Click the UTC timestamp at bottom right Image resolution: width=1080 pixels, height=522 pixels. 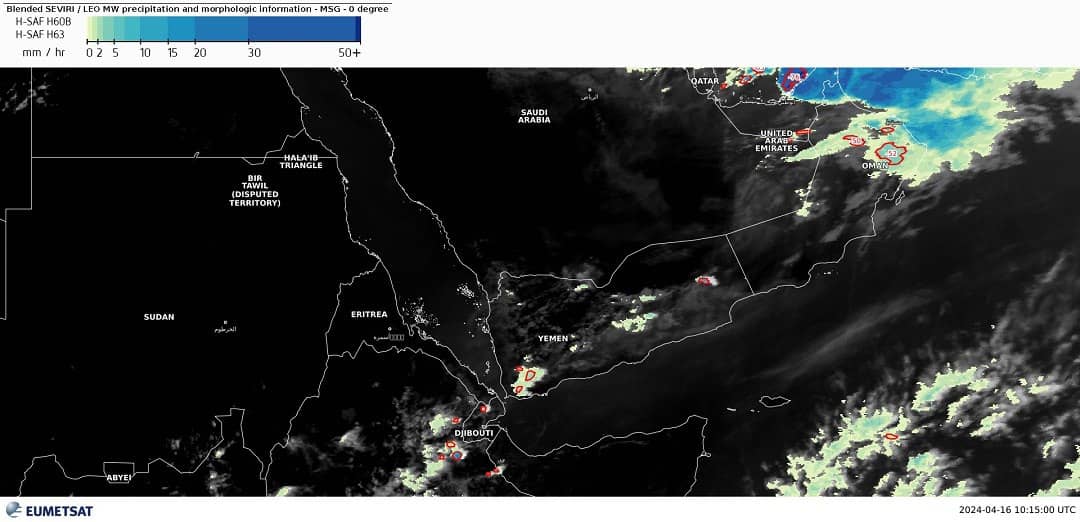[1016, 509]
